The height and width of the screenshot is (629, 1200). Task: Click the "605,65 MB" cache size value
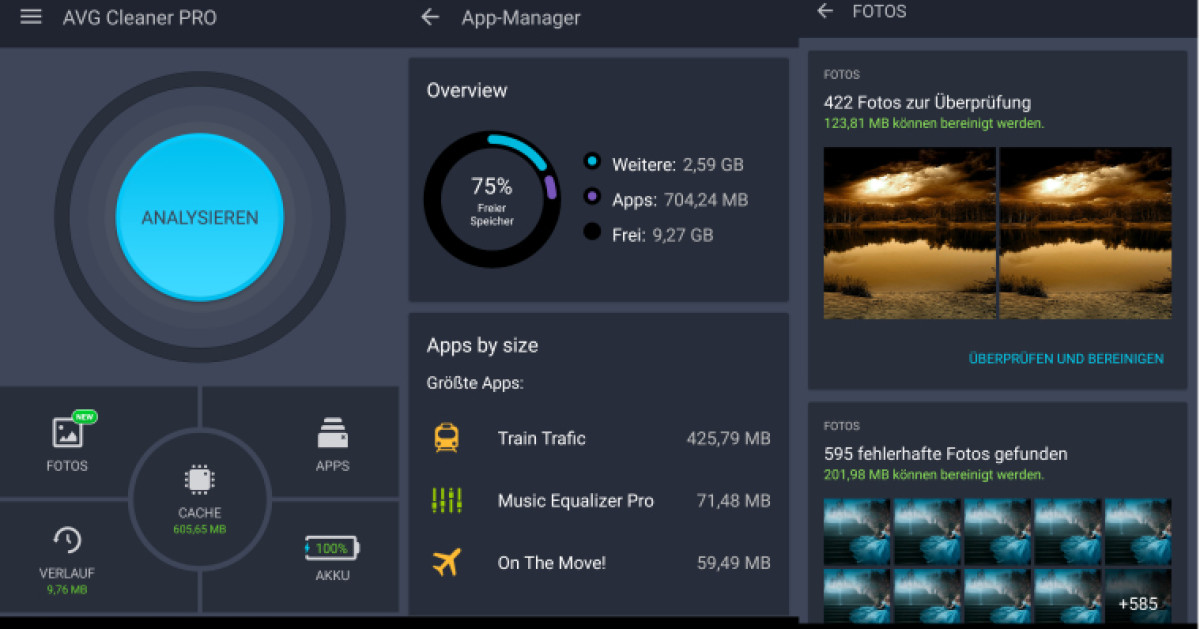(200, 529)
